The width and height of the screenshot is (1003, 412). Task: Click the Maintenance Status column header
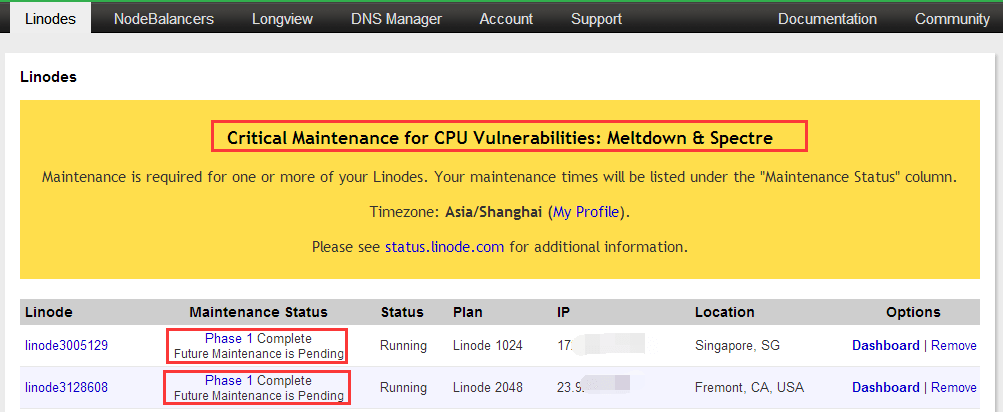click(x=258, y=312)
